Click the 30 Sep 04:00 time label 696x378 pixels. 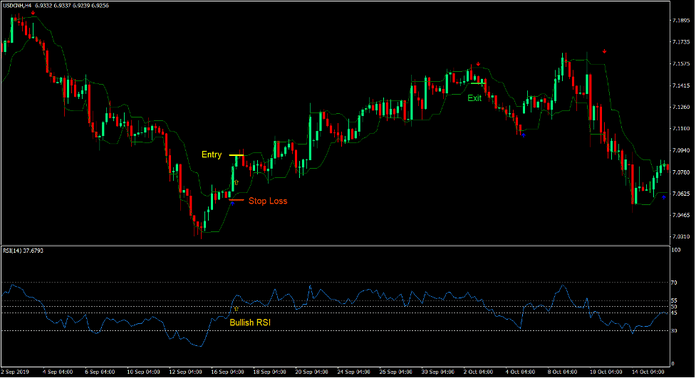click(438, 372)
